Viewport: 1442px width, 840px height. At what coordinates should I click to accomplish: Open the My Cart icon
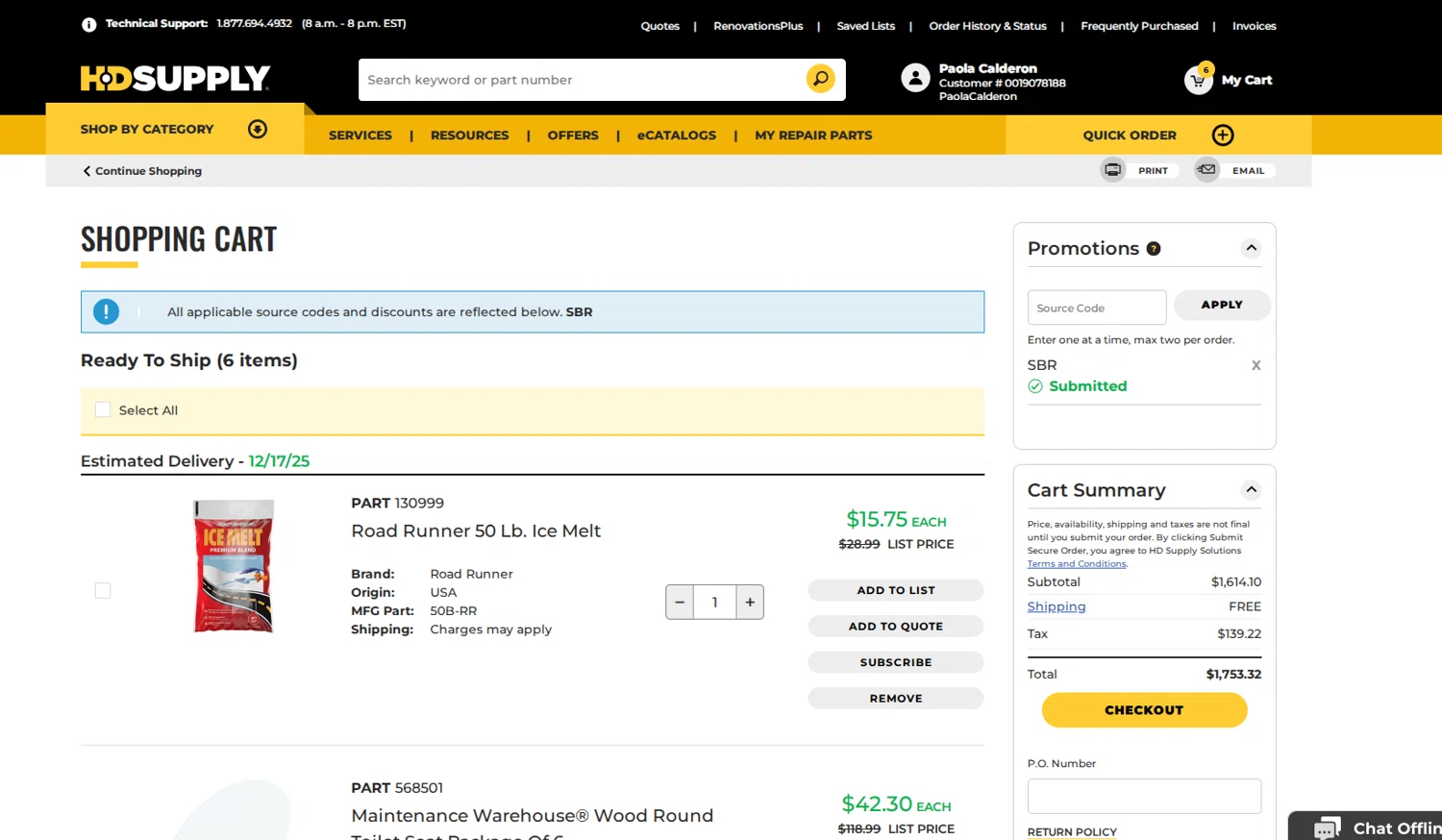(x=1198, y=80)
